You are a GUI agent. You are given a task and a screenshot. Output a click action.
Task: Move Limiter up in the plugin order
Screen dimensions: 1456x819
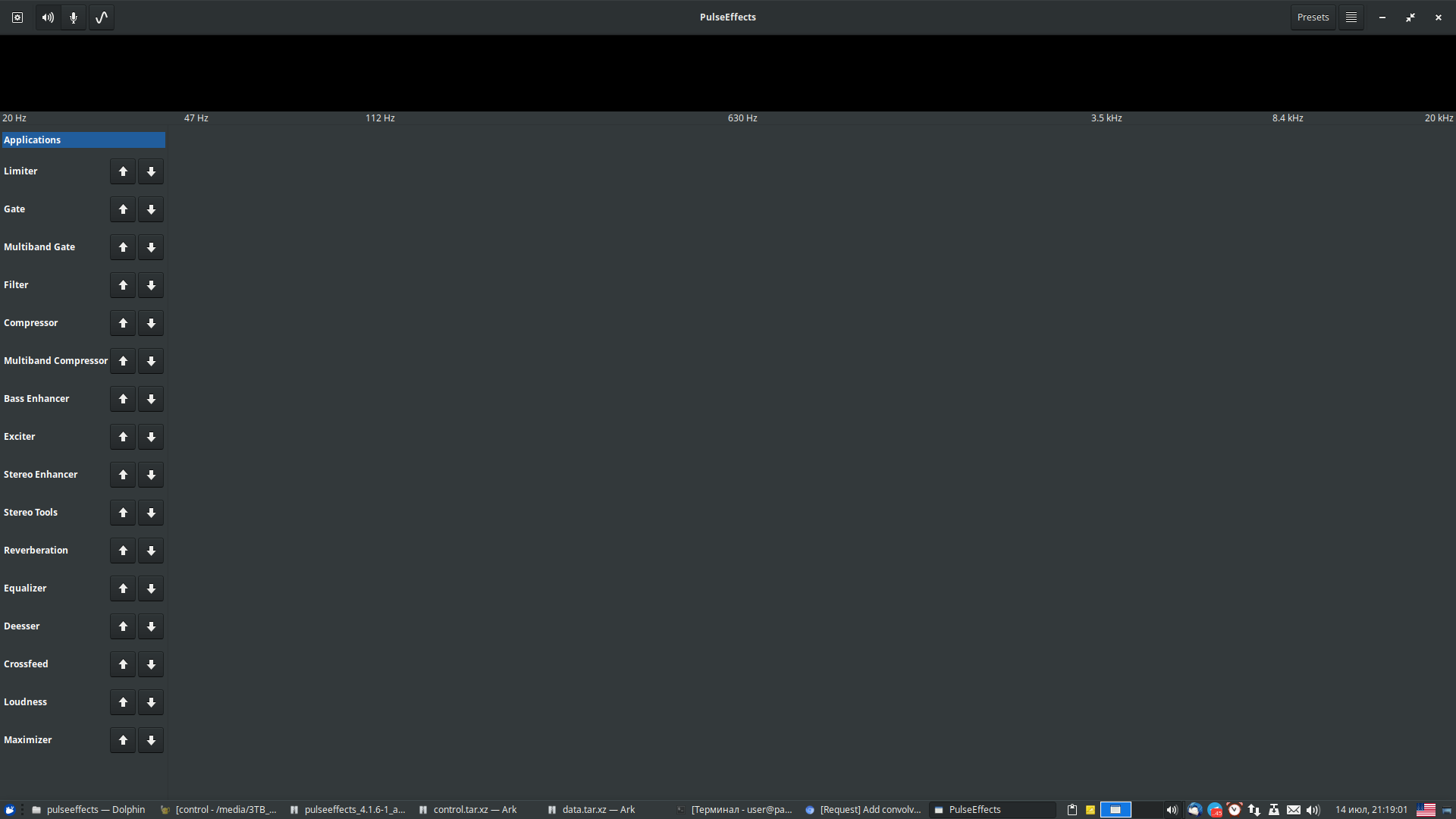(x=123, y=171)
